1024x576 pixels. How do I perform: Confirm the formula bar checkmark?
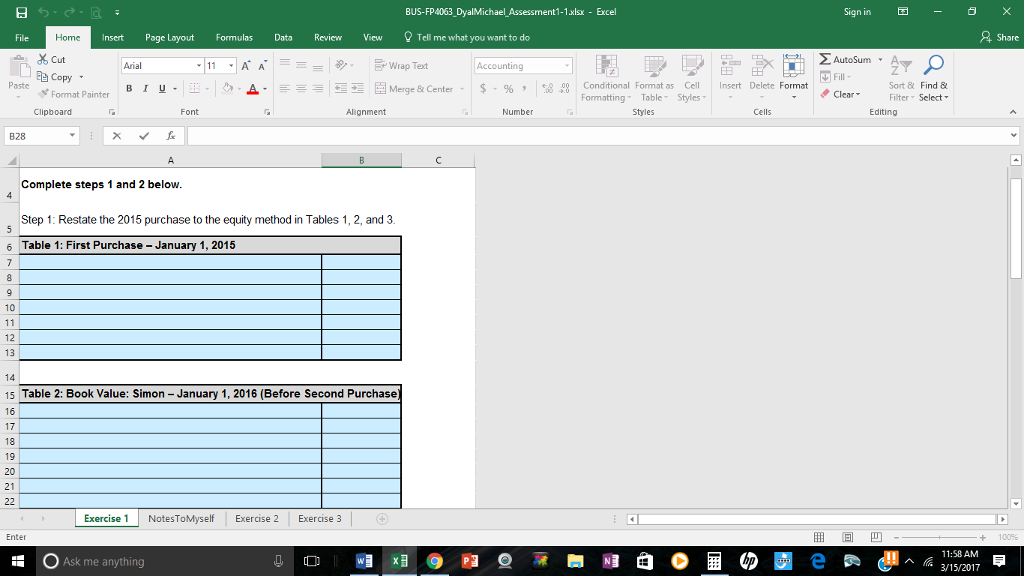pyautogui.click(x=144, y=136)
